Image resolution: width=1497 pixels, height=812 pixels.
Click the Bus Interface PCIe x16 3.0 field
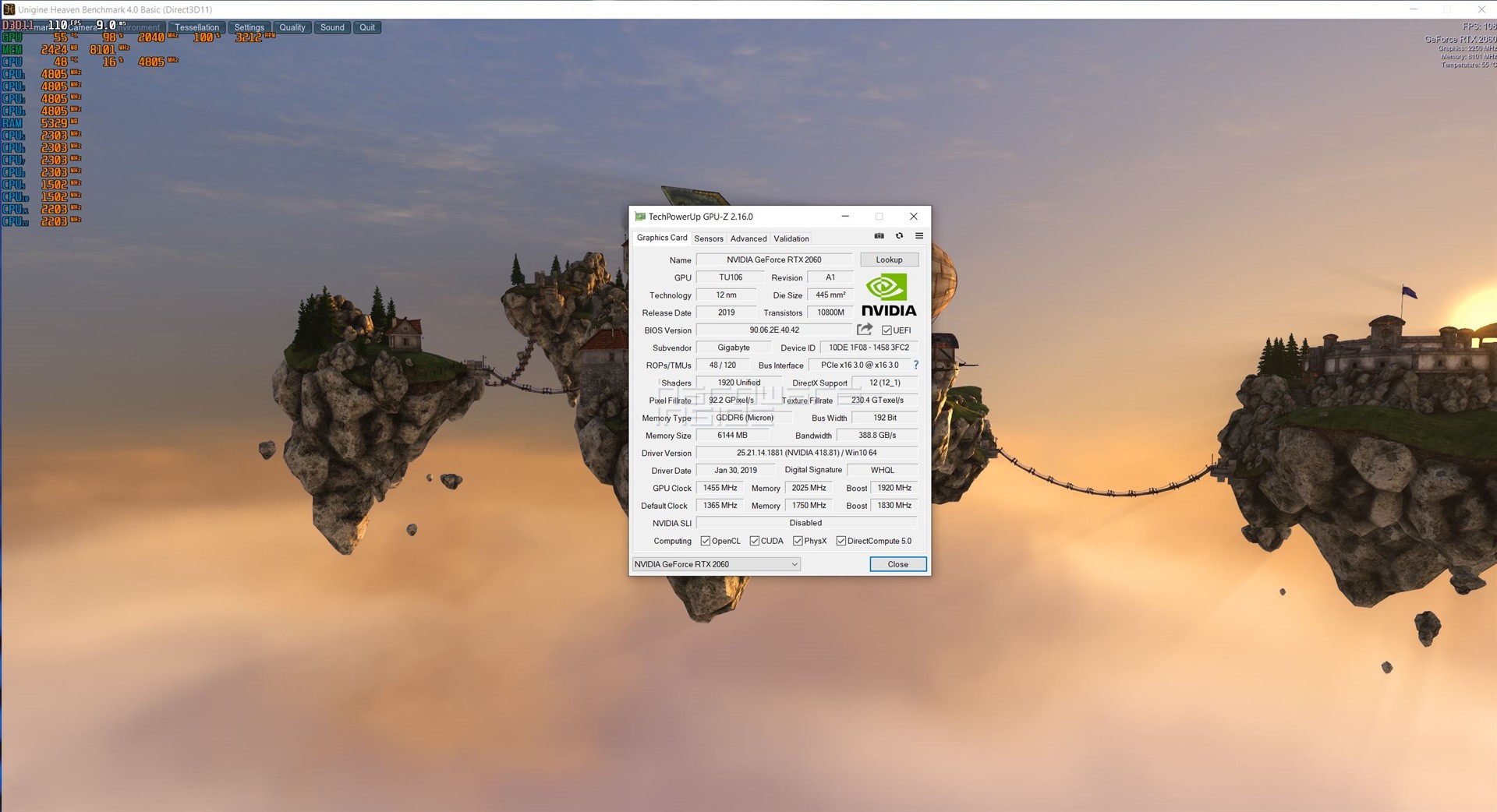pos(859,365)
